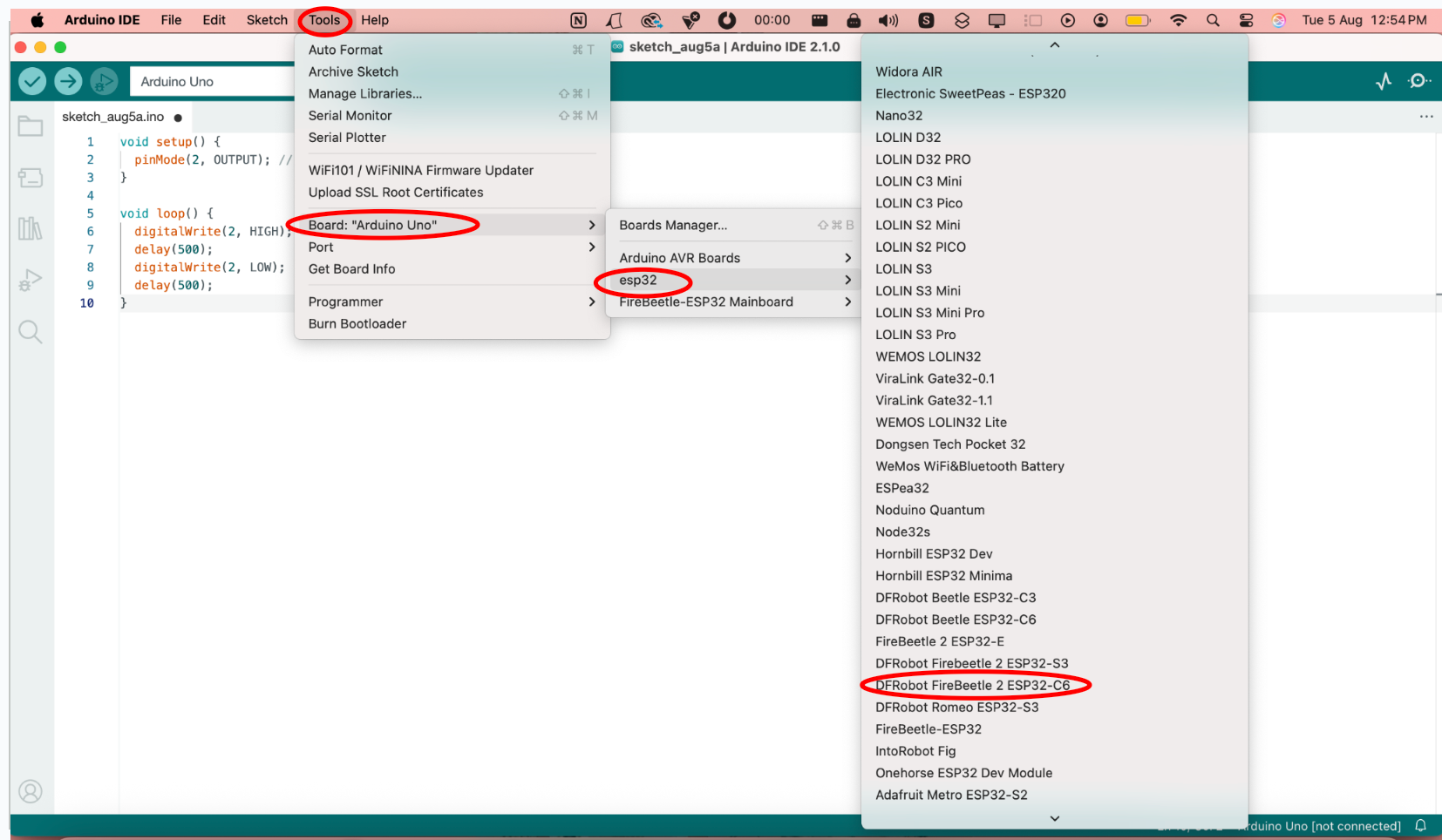Open the Boards Manager sidebar icon
The width and height of the screenshot is (1442, 840).
pos(31,178)
